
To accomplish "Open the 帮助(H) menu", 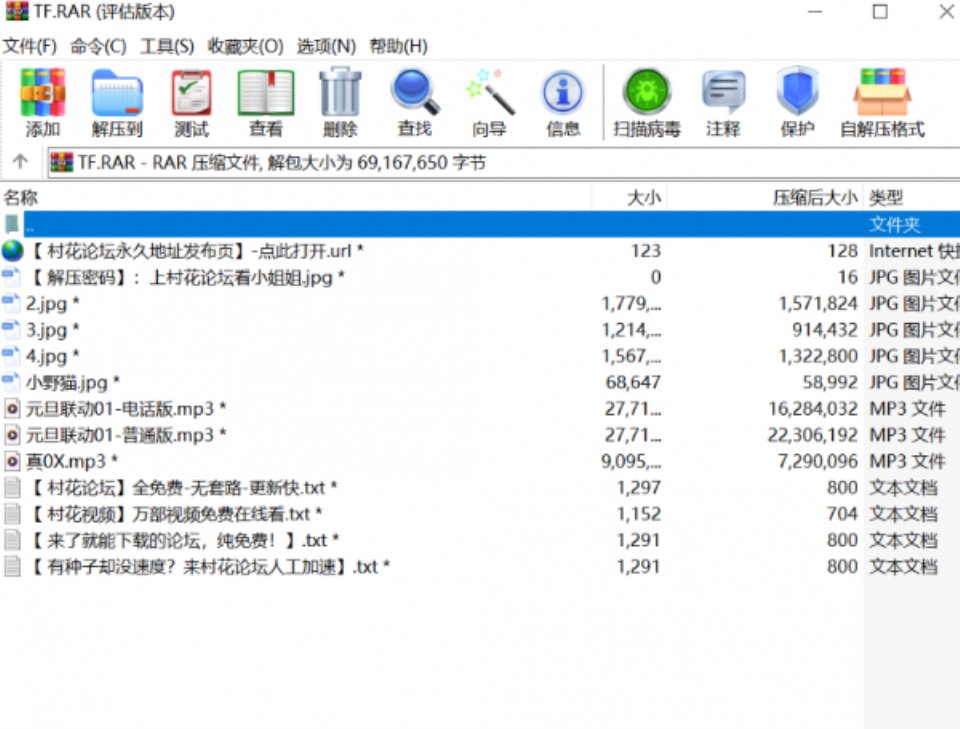I will (399, 46).
